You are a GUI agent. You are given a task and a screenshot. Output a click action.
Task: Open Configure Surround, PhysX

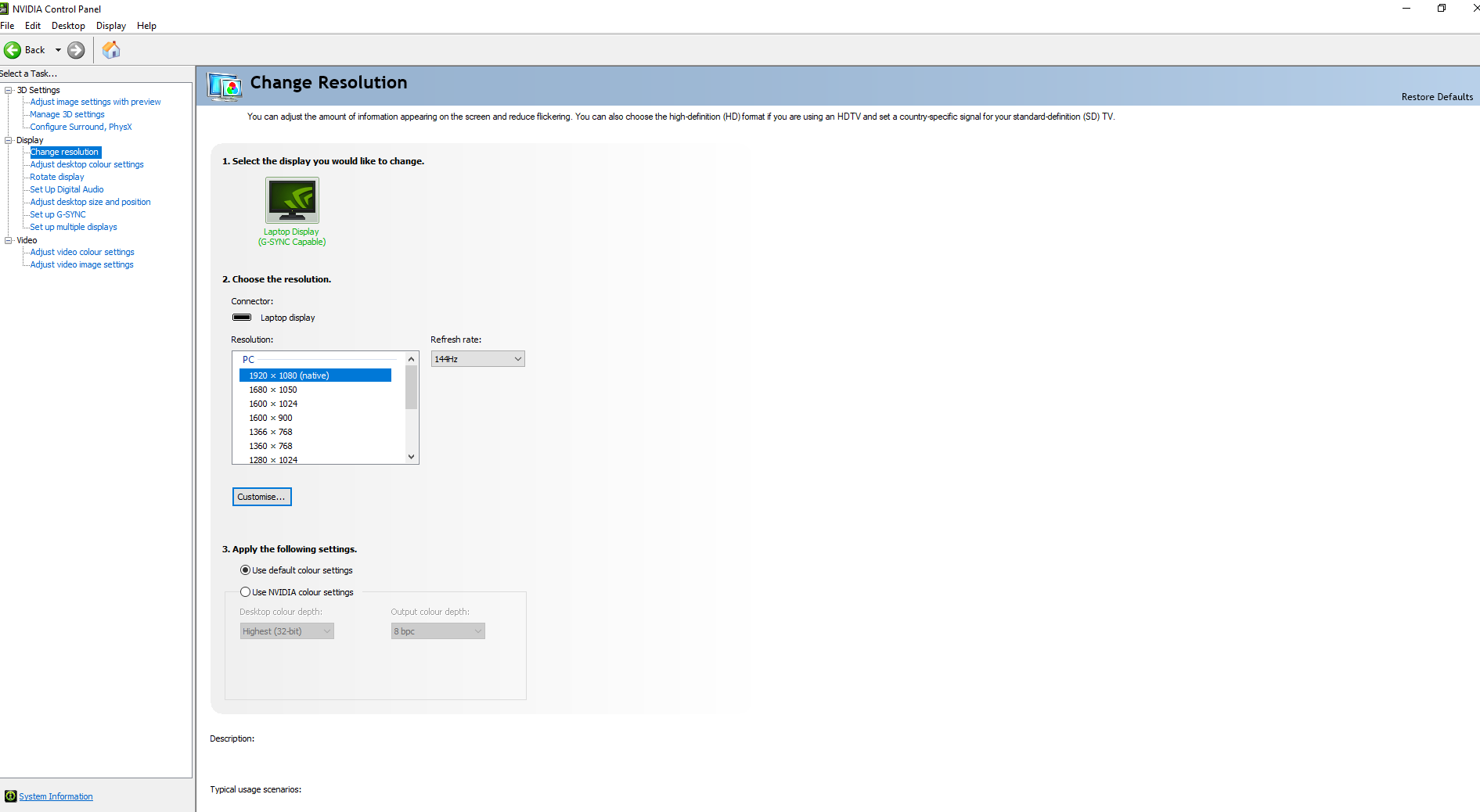point(81,127)
